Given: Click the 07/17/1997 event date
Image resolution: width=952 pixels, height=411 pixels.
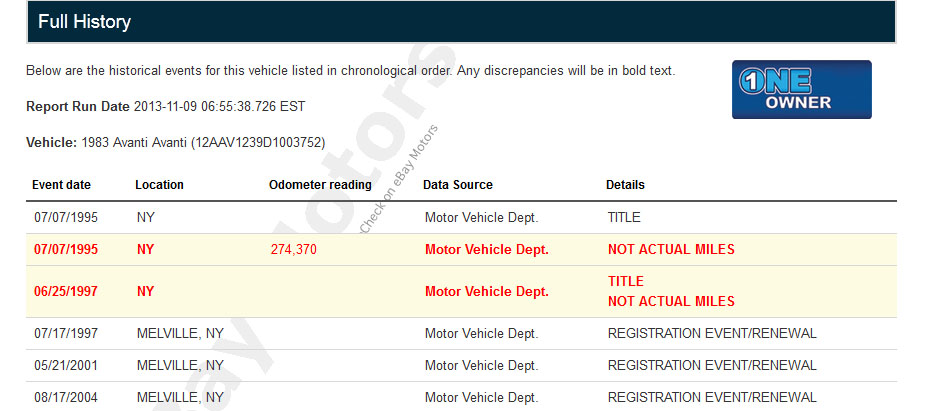Looking at the screenshot, I should [62, 334].
